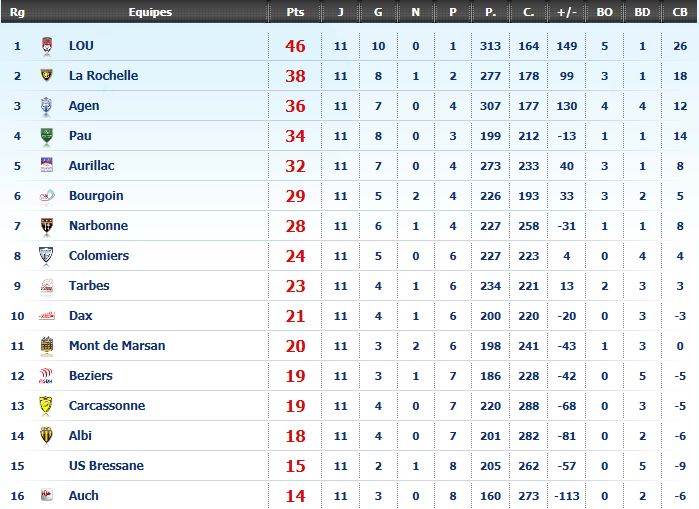Click the green Pau shield logo
The height and width of the screenshot is (509, 699).
point(46,136)
